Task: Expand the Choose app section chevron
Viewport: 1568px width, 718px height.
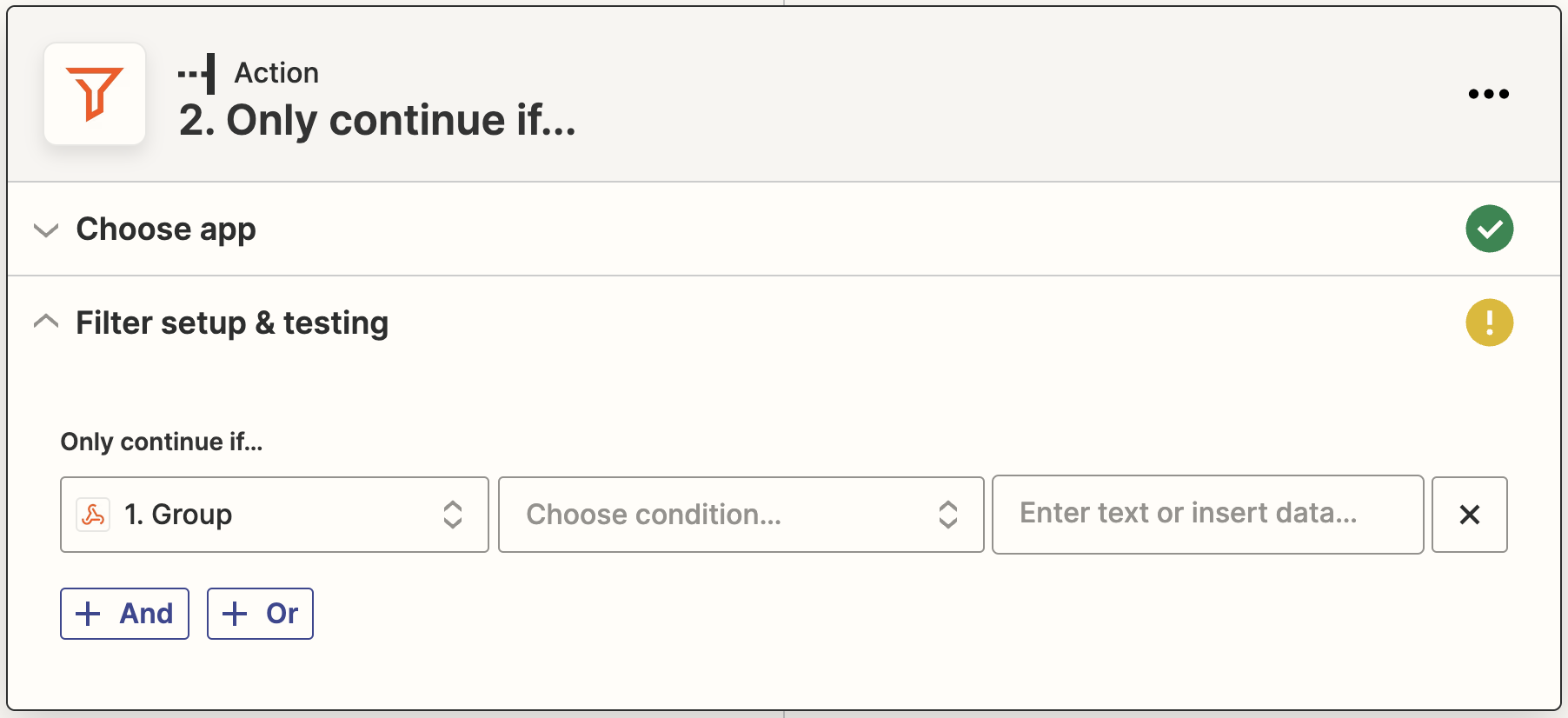Action: click(45, 229)
